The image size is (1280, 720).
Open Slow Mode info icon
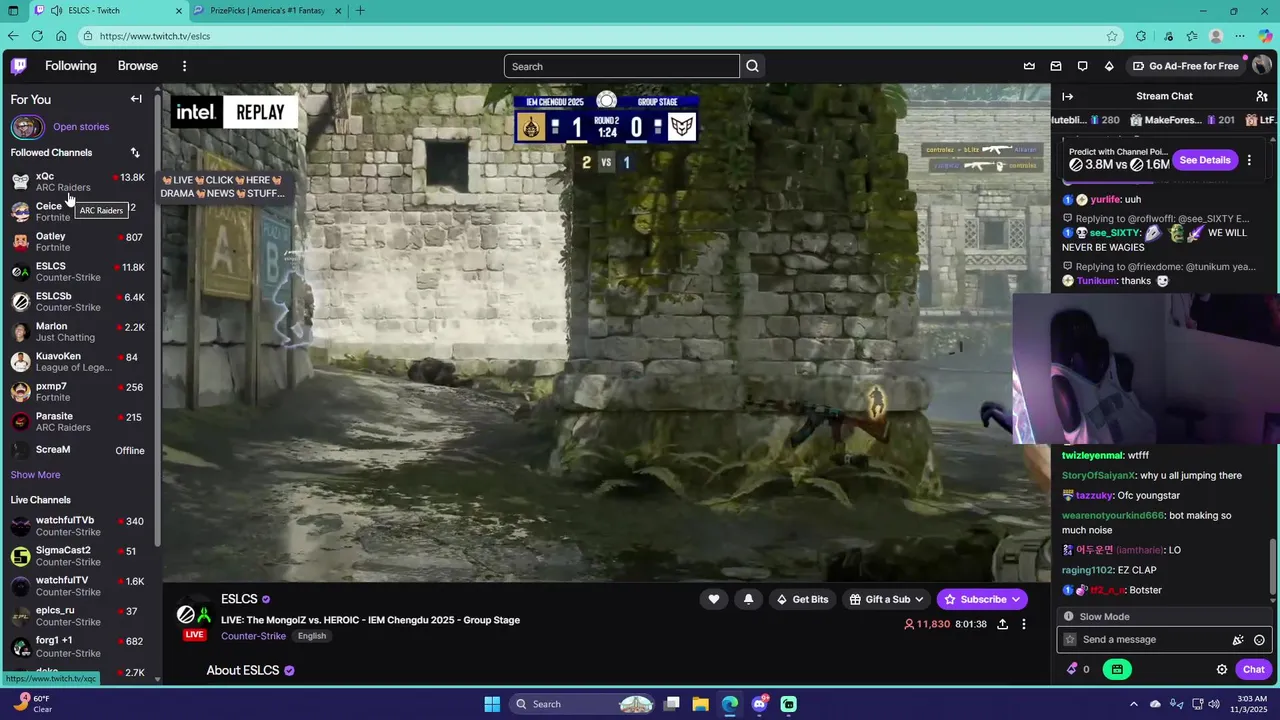(x=1069, y=617)
